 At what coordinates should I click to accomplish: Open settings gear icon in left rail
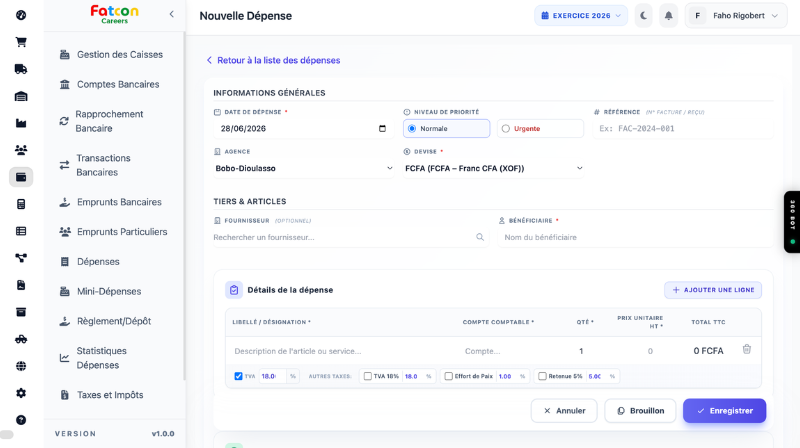[21, 393]
